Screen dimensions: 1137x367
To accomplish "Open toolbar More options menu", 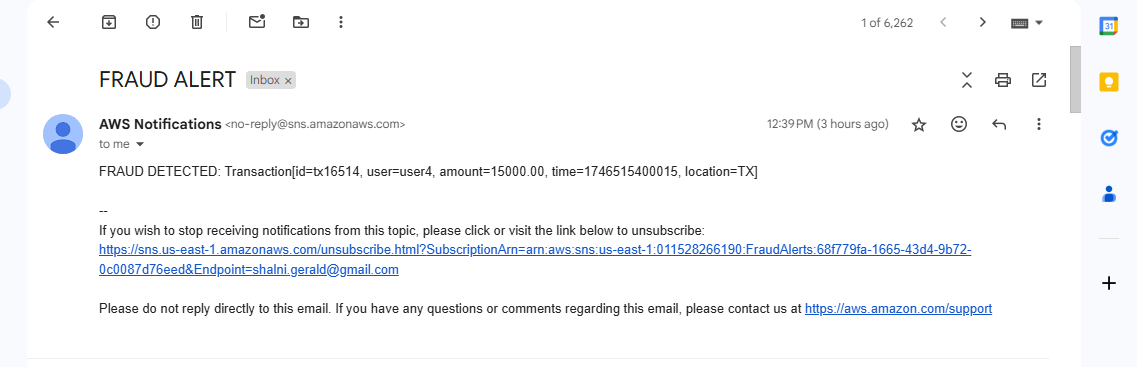I will click(x=341, y=22).
